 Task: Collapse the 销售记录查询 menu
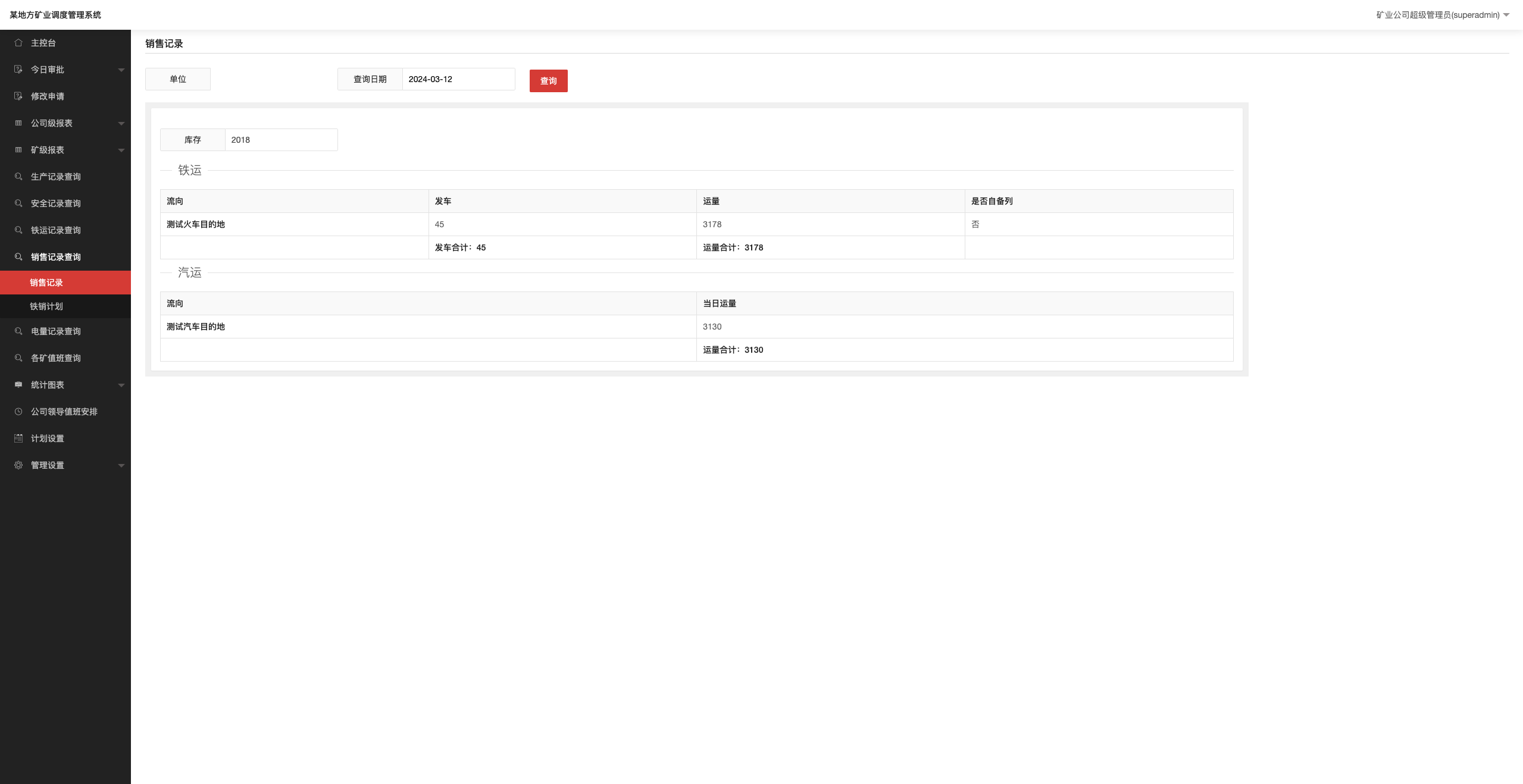pos(65,257)
